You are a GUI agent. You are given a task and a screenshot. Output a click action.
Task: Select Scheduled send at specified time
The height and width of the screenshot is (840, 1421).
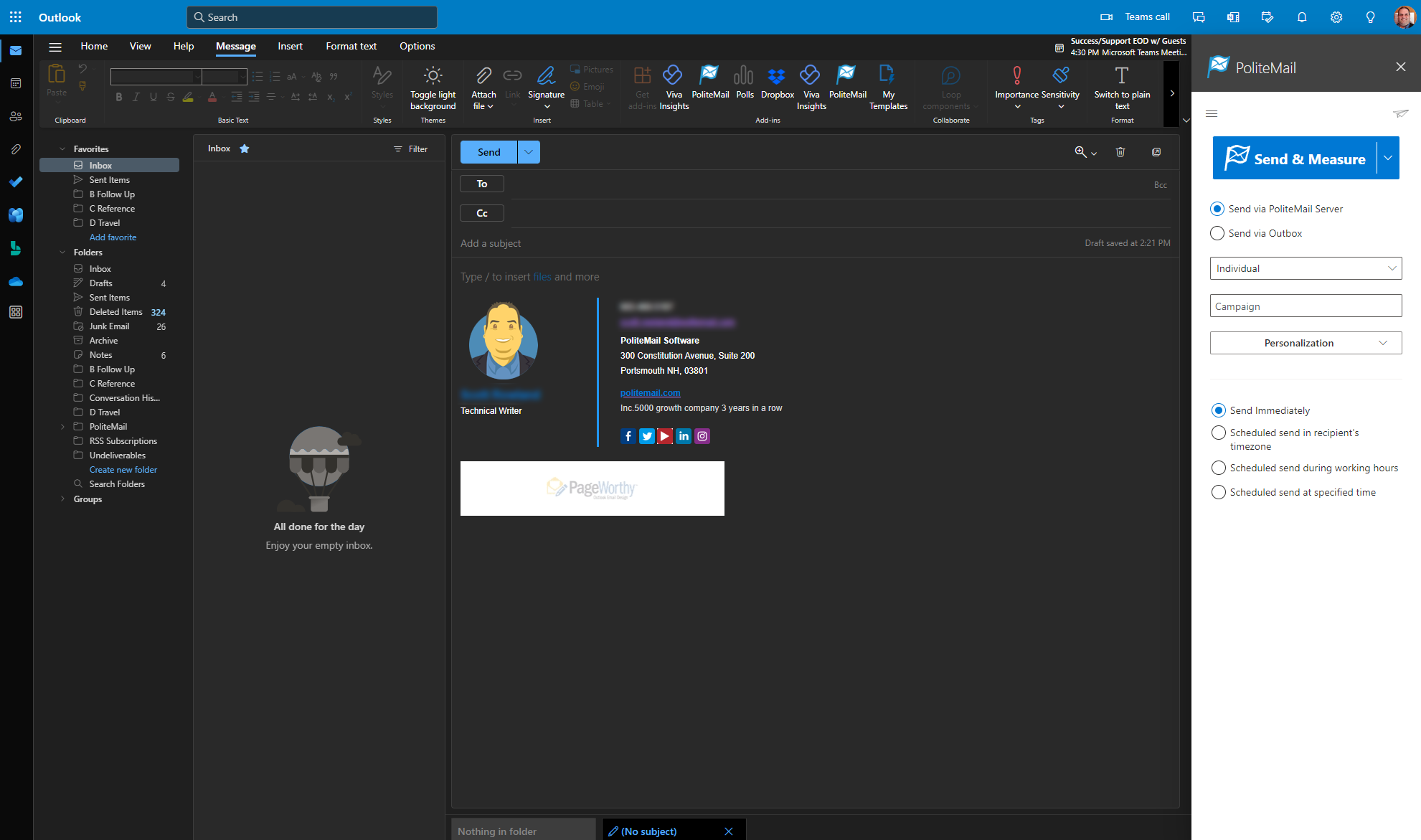coord(1218,492)
